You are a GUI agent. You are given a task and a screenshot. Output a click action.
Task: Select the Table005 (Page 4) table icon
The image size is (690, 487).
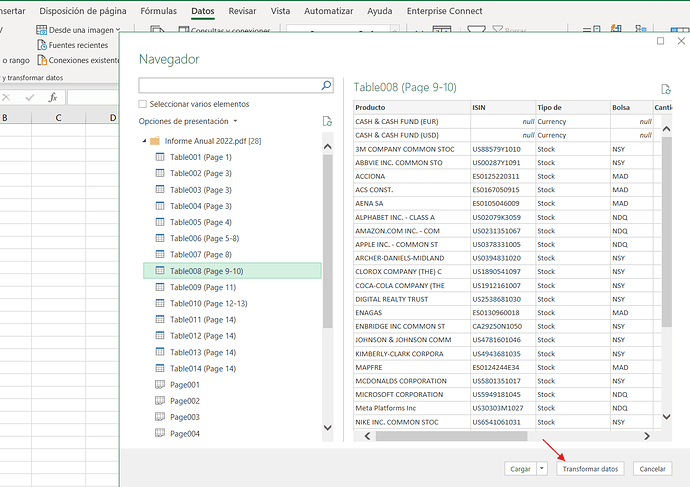coord(160,222)
